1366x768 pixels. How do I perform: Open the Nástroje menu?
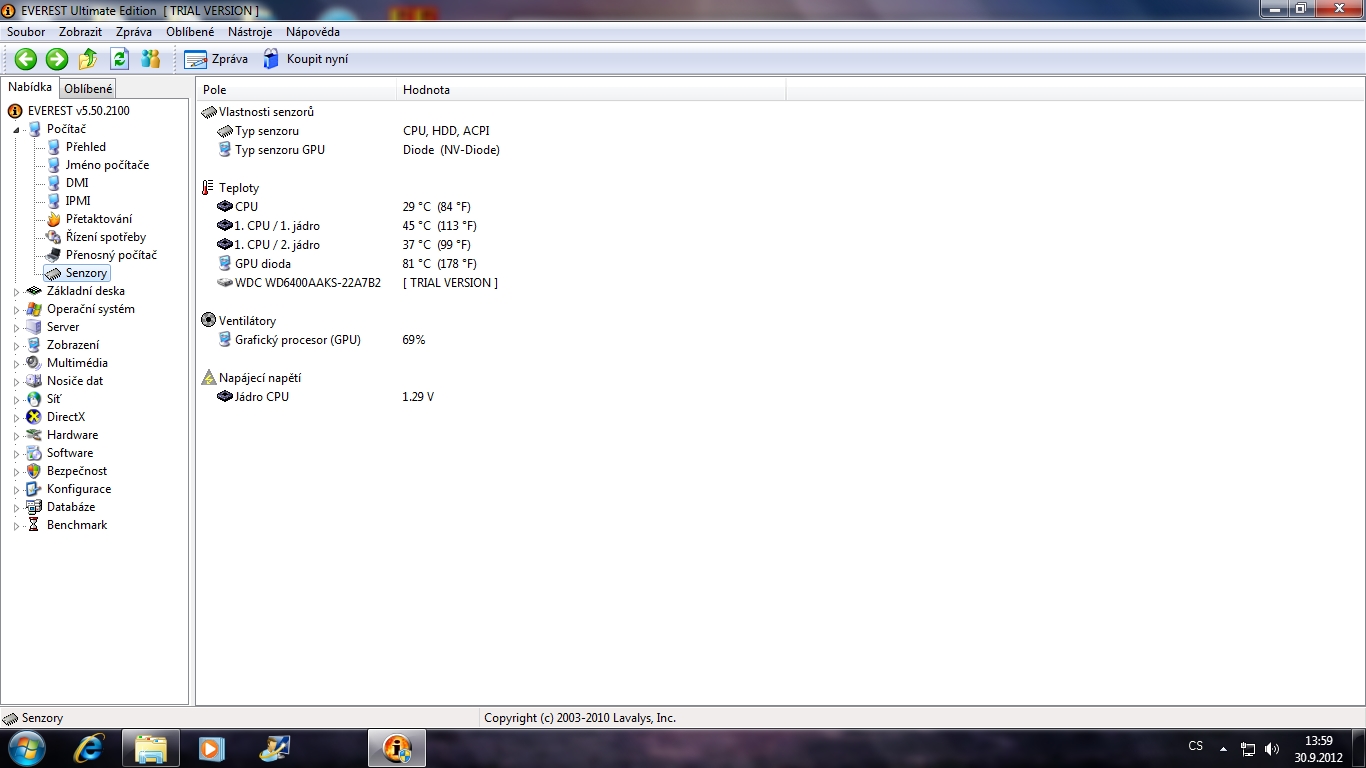pos(250,32)
